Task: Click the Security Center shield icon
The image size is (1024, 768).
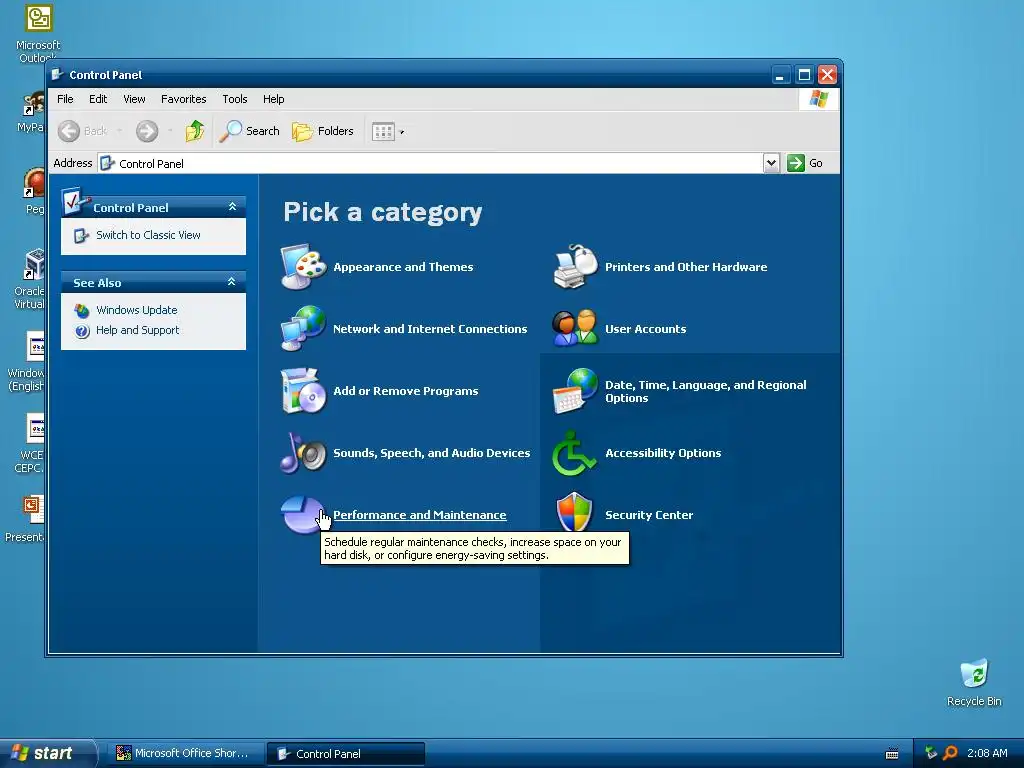Action: click(575, 513)
